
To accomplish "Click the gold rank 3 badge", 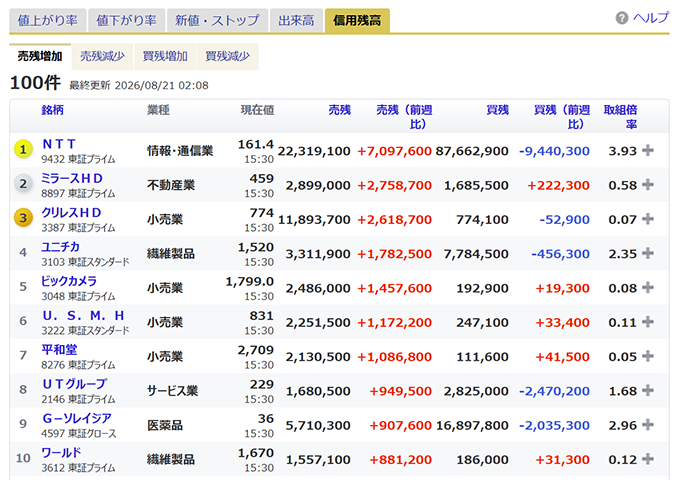I will (23, 218).
